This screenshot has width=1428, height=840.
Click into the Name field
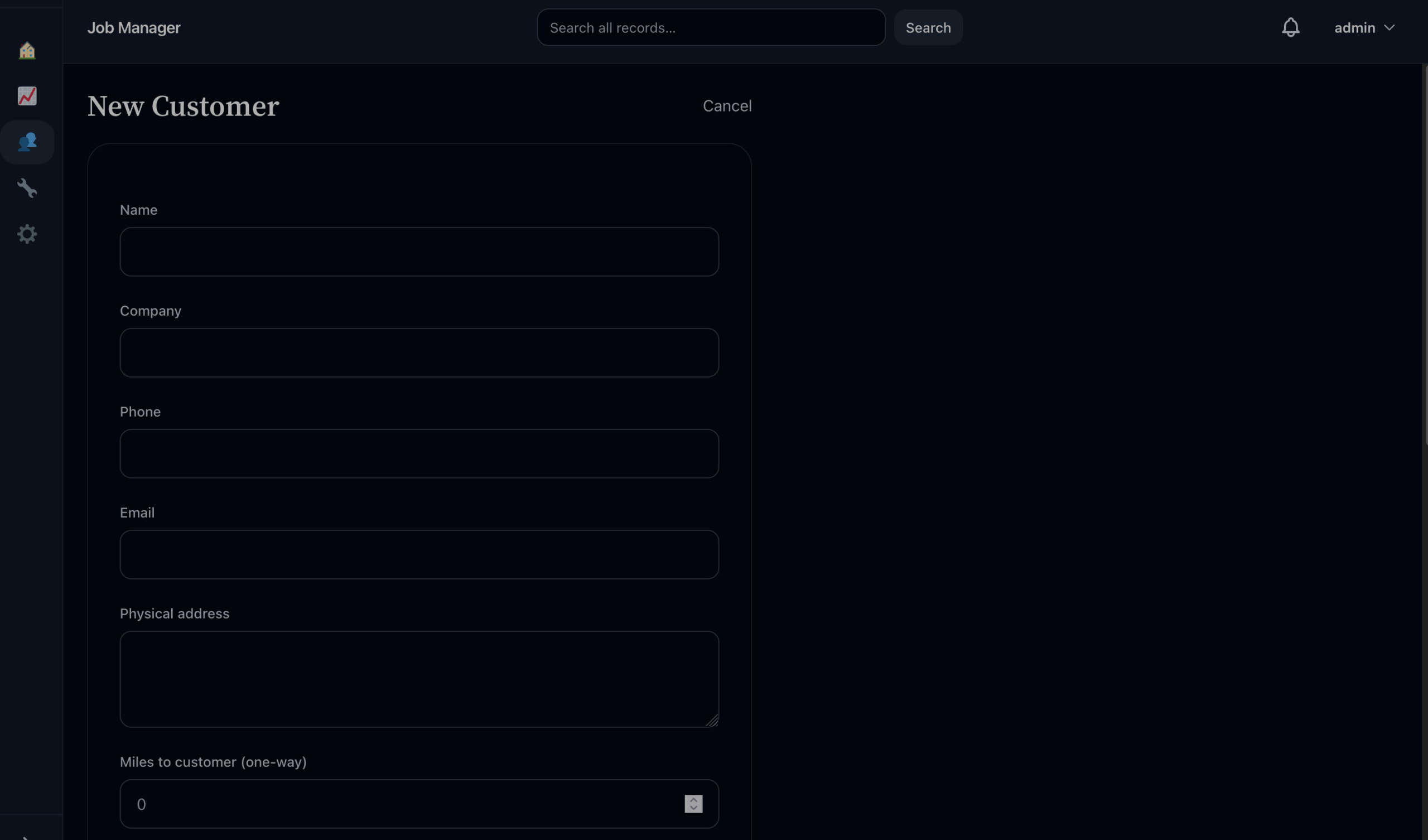(x=419, y=252)
